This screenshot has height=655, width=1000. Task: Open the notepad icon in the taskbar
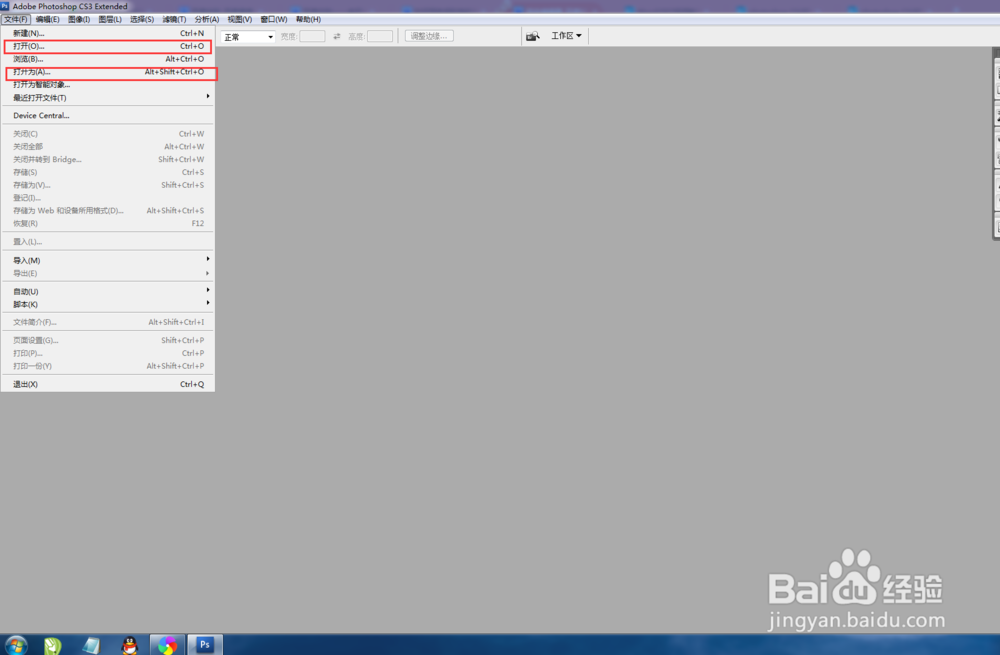(x=91, y=645)
